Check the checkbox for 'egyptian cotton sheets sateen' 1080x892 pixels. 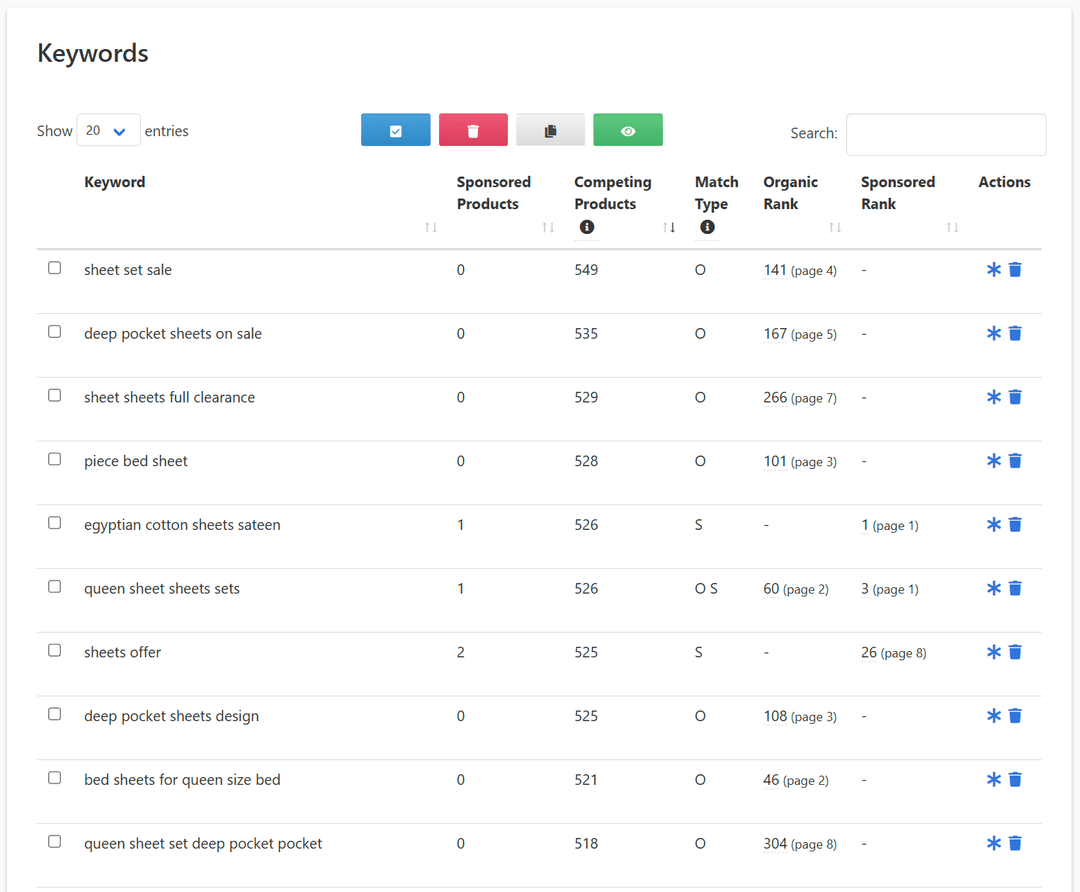click(x=54, y=522)
